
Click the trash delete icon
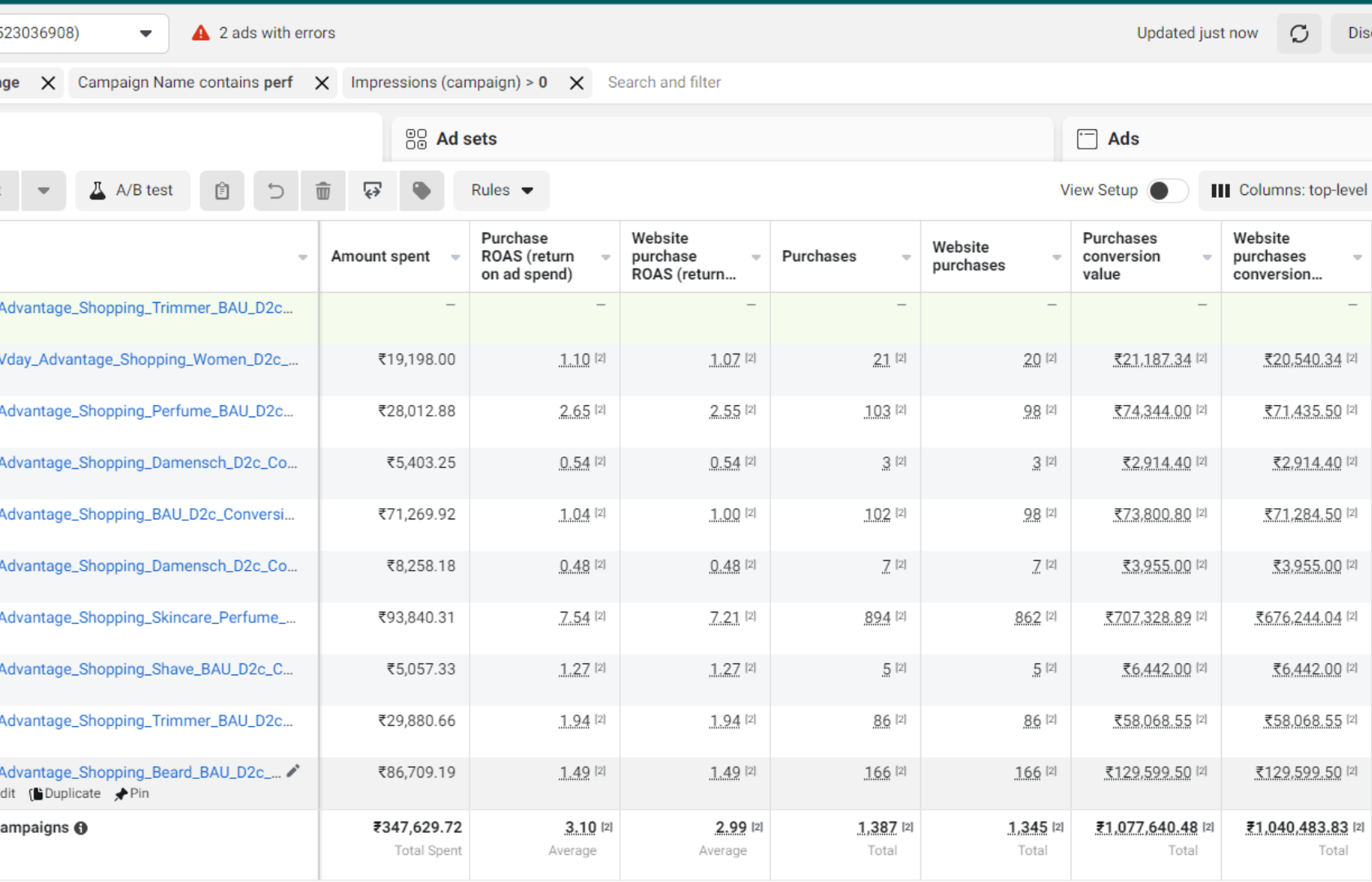(323, 191)
